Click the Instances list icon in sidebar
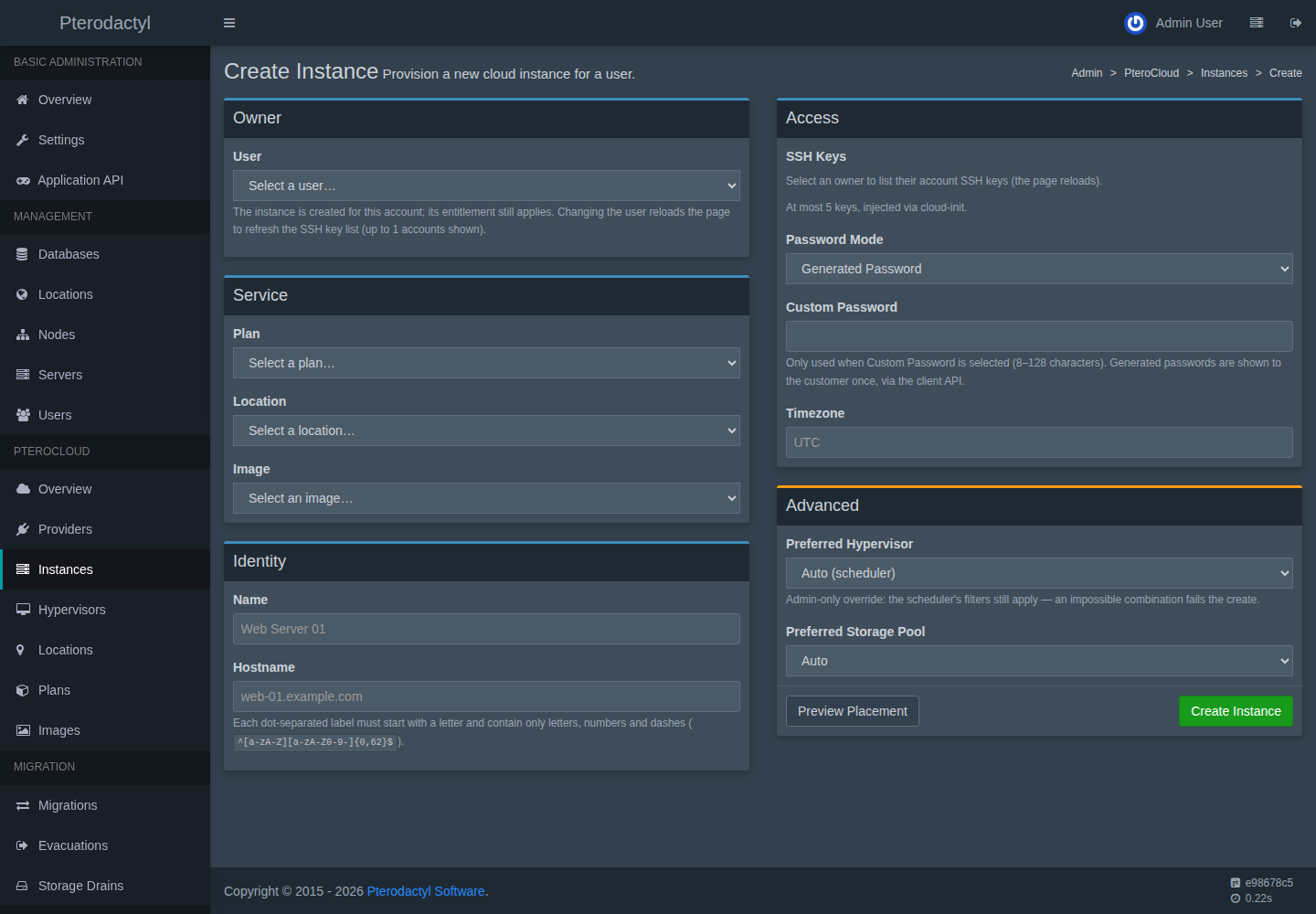 pos(23,569)
